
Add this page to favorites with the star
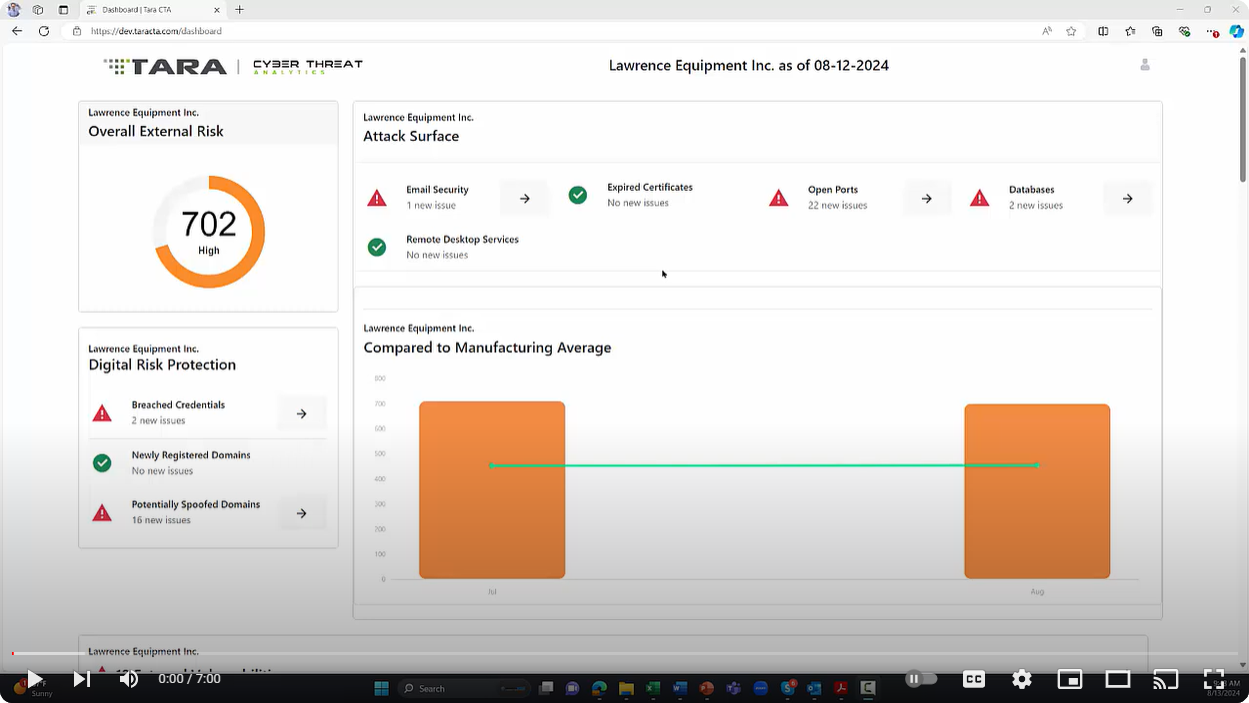coord(1071,31)
